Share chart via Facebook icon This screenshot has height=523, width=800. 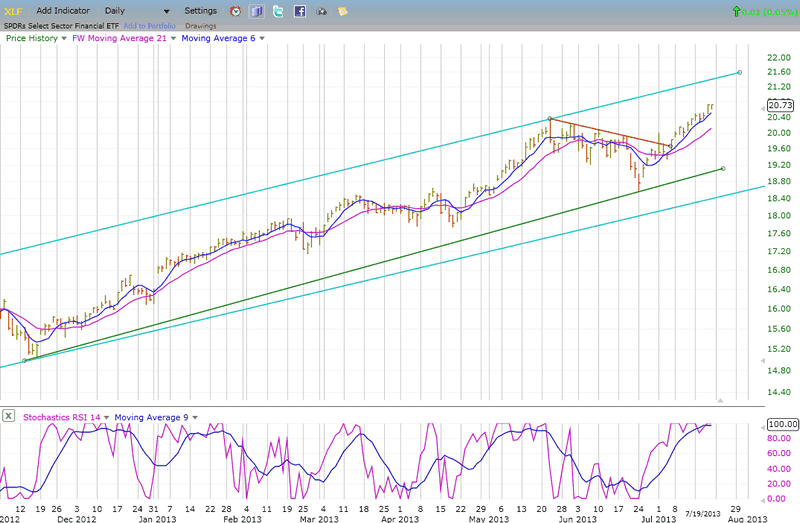pos(299,11)
